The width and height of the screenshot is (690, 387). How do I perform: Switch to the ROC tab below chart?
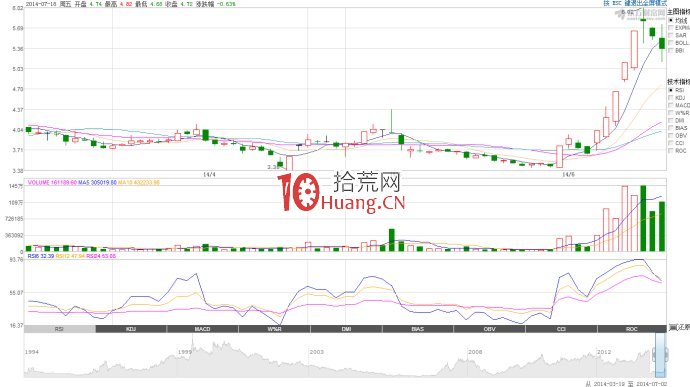[x=632, y=329]
